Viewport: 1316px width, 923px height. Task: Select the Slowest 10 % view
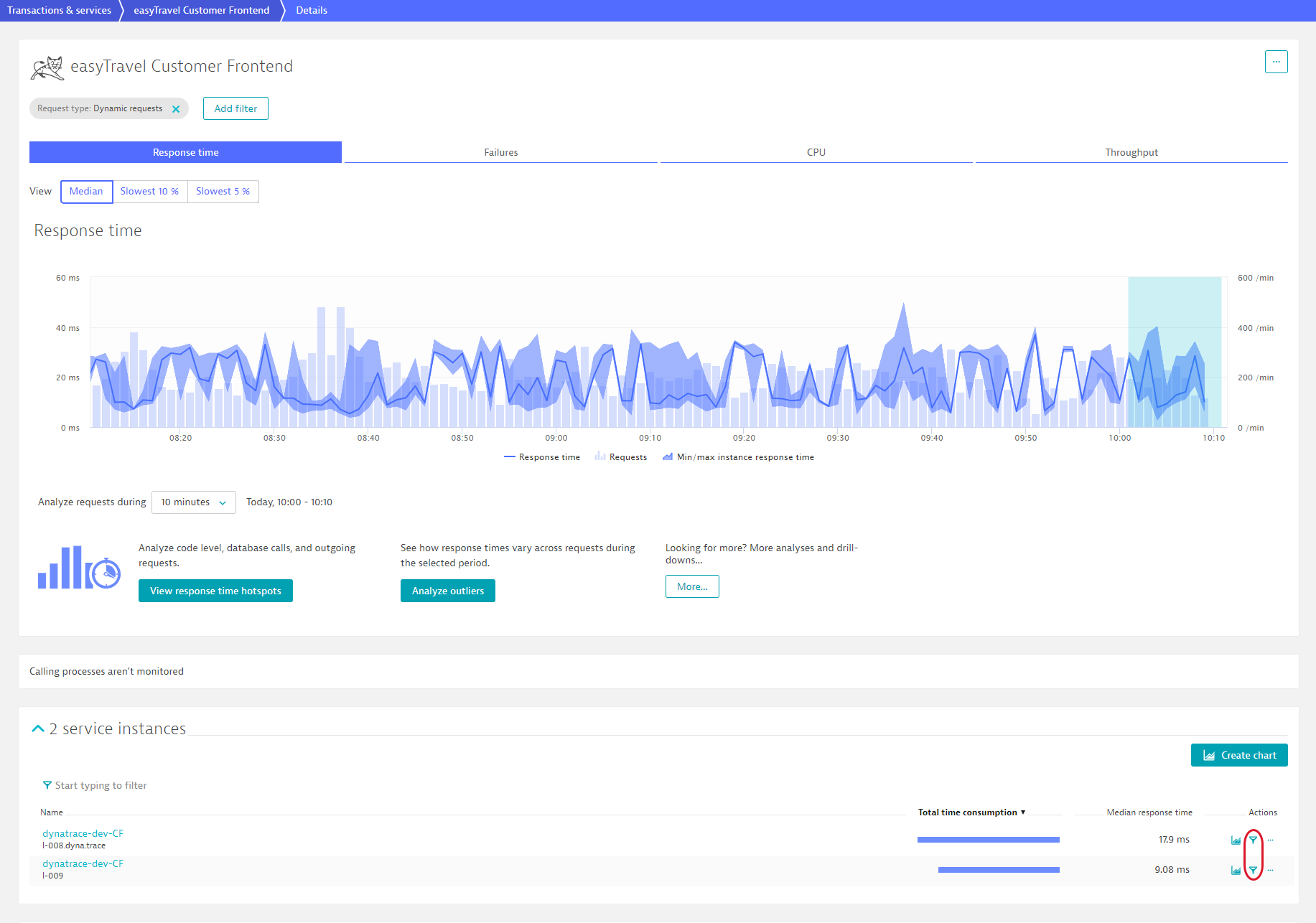[x=149, y=192]
